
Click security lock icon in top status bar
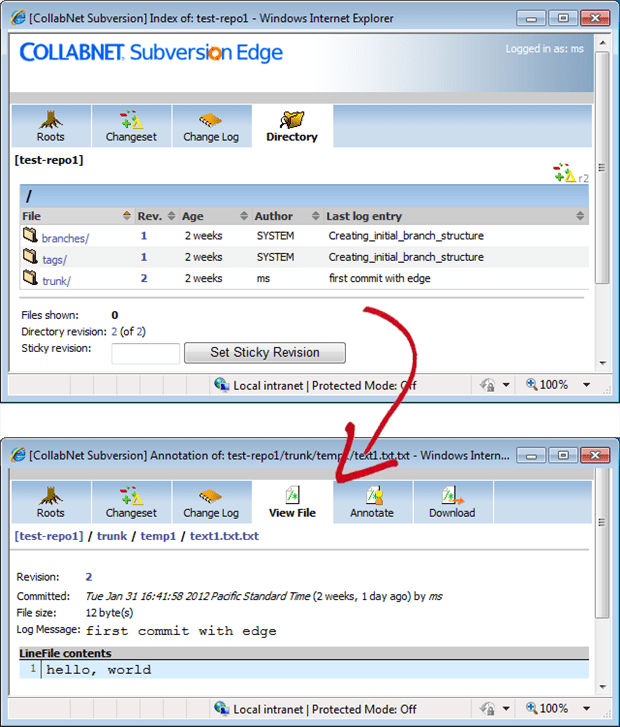pyautogui.click(x=487, y=385)
